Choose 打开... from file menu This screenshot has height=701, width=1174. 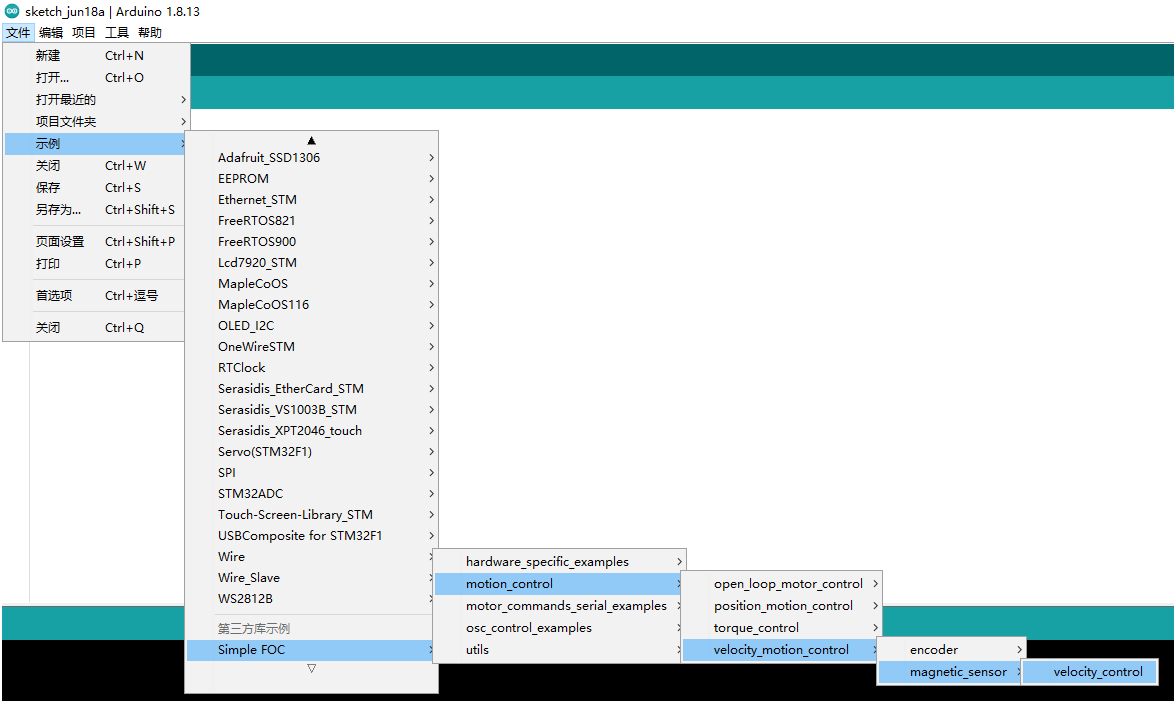point(96,78)
